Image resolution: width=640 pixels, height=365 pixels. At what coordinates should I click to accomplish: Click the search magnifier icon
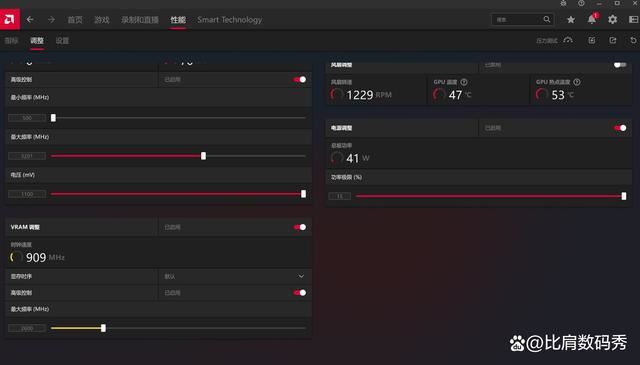pyautogui.click(x=547, y=19)
